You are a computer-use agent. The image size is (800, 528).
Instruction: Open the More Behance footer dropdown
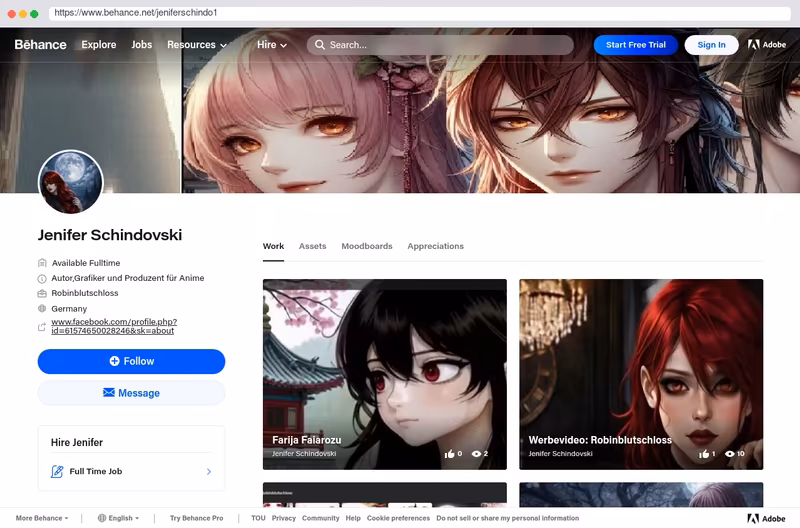coord(42,518)
